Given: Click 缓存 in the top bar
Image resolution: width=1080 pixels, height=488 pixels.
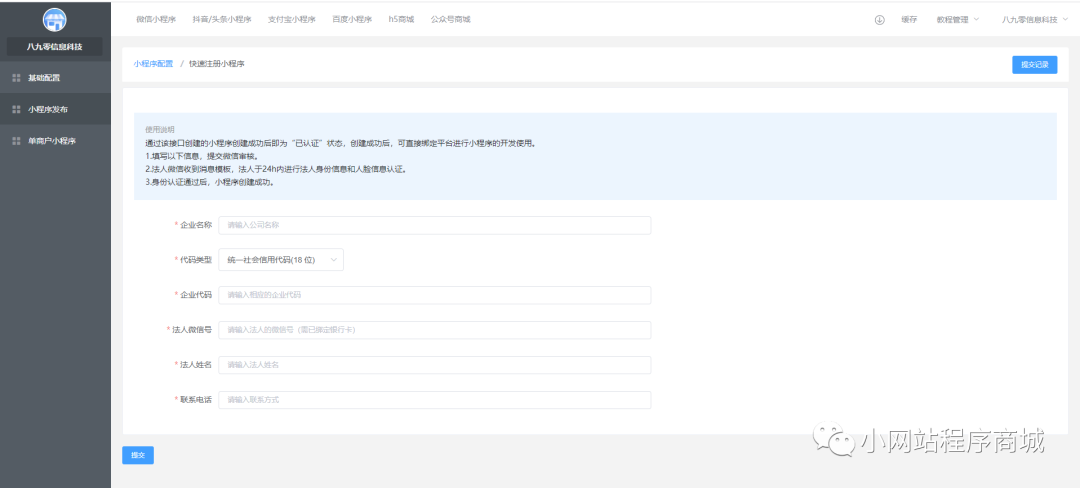Looking at the screenshot, I should pyautogui.click(x=909, y=20).
